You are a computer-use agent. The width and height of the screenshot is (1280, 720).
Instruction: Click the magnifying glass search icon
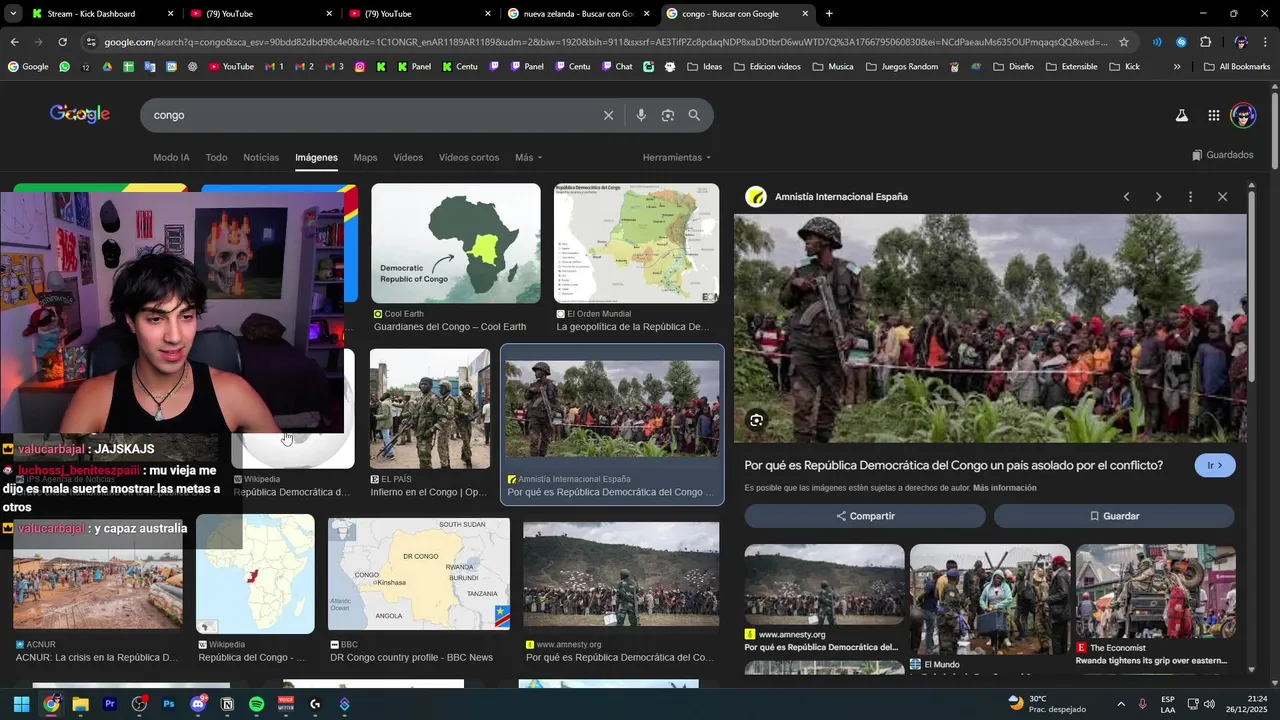(x=694, y=115)
